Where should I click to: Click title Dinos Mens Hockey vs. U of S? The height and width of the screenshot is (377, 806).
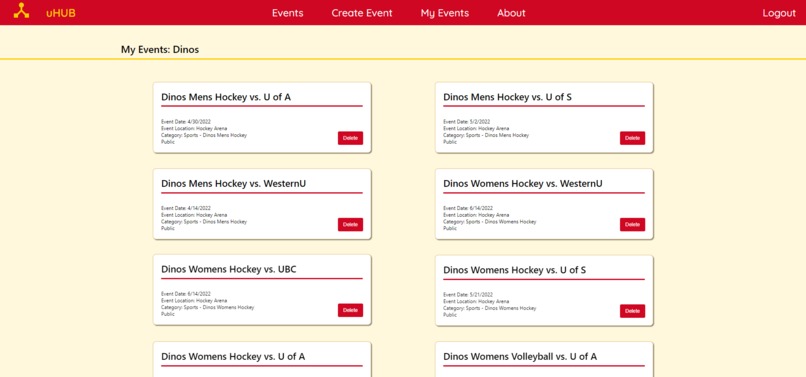pos(507,97)
